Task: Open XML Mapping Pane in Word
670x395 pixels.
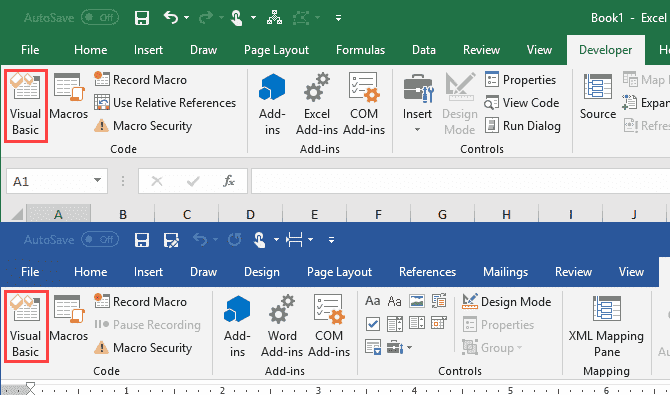Action: (606, 327)
